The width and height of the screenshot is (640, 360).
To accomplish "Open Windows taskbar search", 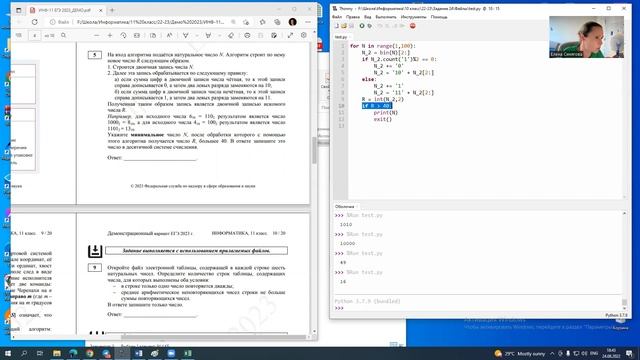I will 24,353.
